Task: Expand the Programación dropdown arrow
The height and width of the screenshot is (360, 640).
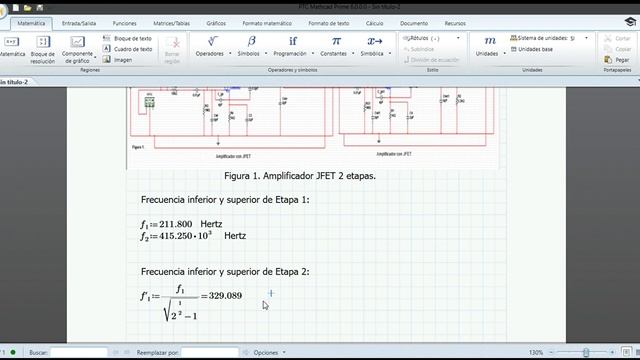Action: pyautogui.click(x=313, y=53)
